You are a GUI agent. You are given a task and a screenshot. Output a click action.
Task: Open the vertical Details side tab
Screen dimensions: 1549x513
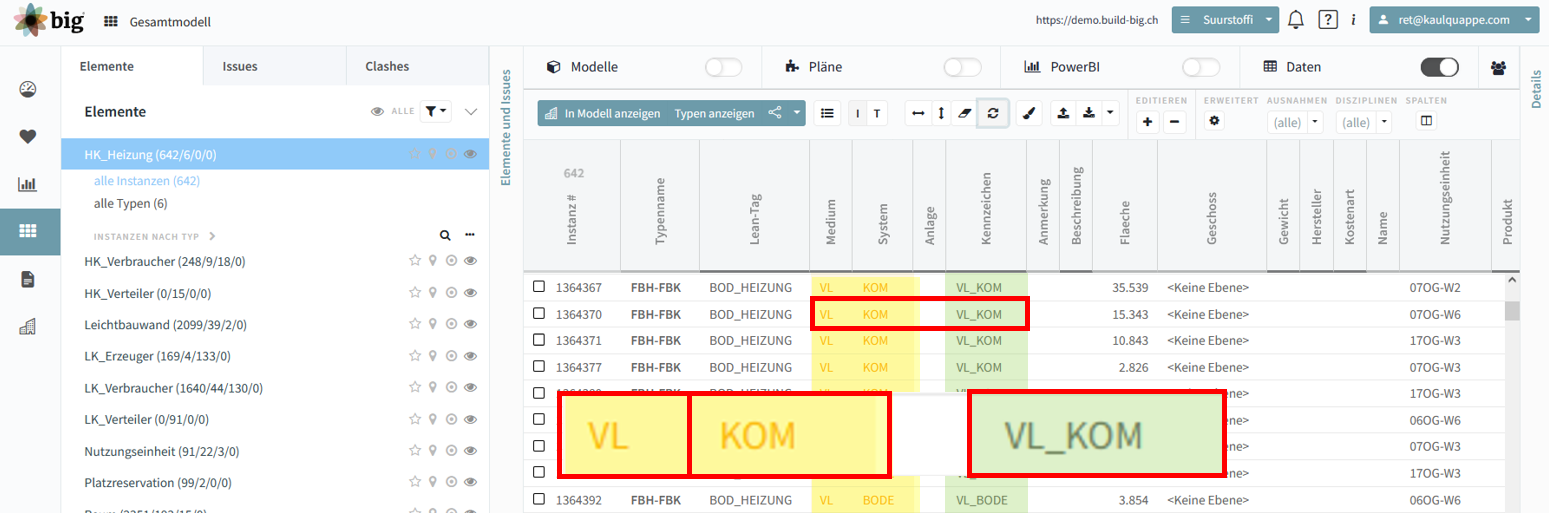1536,90
